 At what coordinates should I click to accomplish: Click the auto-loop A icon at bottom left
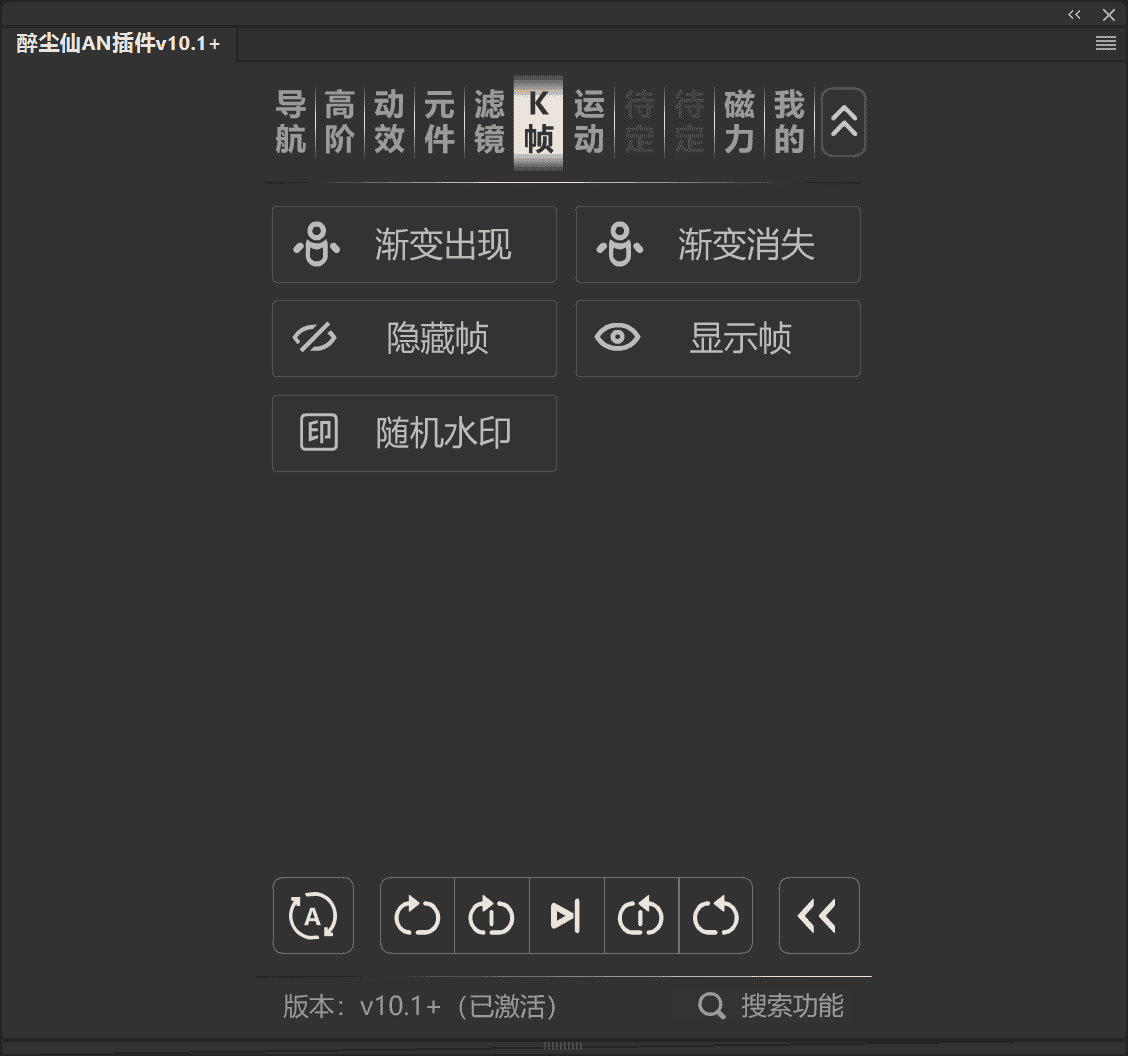point(313,915)
